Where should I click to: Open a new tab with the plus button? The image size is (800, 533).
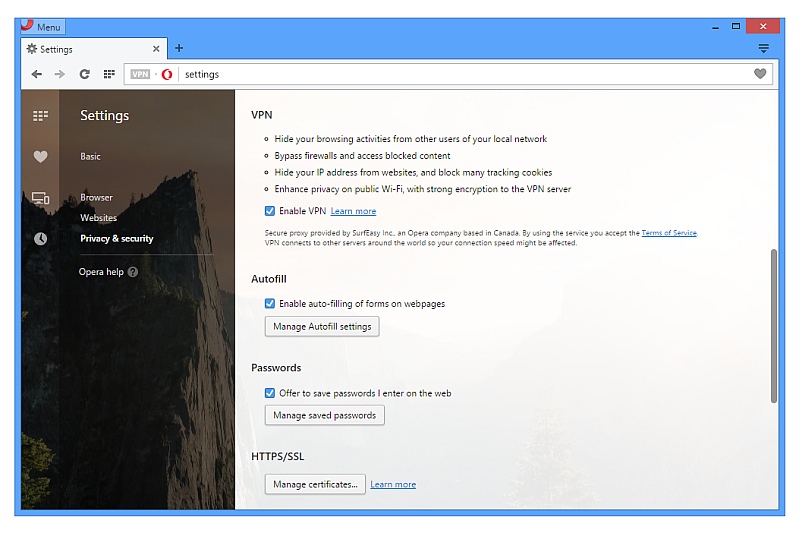pyautogui.click(x=179, y=48)
